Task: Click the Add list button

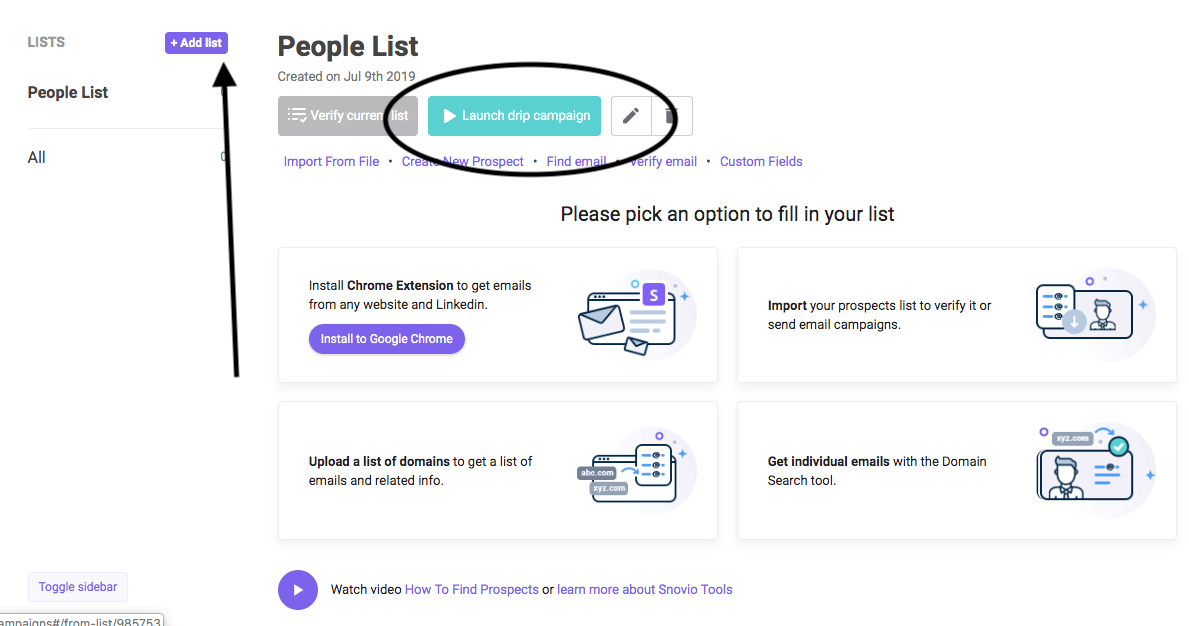Action: 196,43
